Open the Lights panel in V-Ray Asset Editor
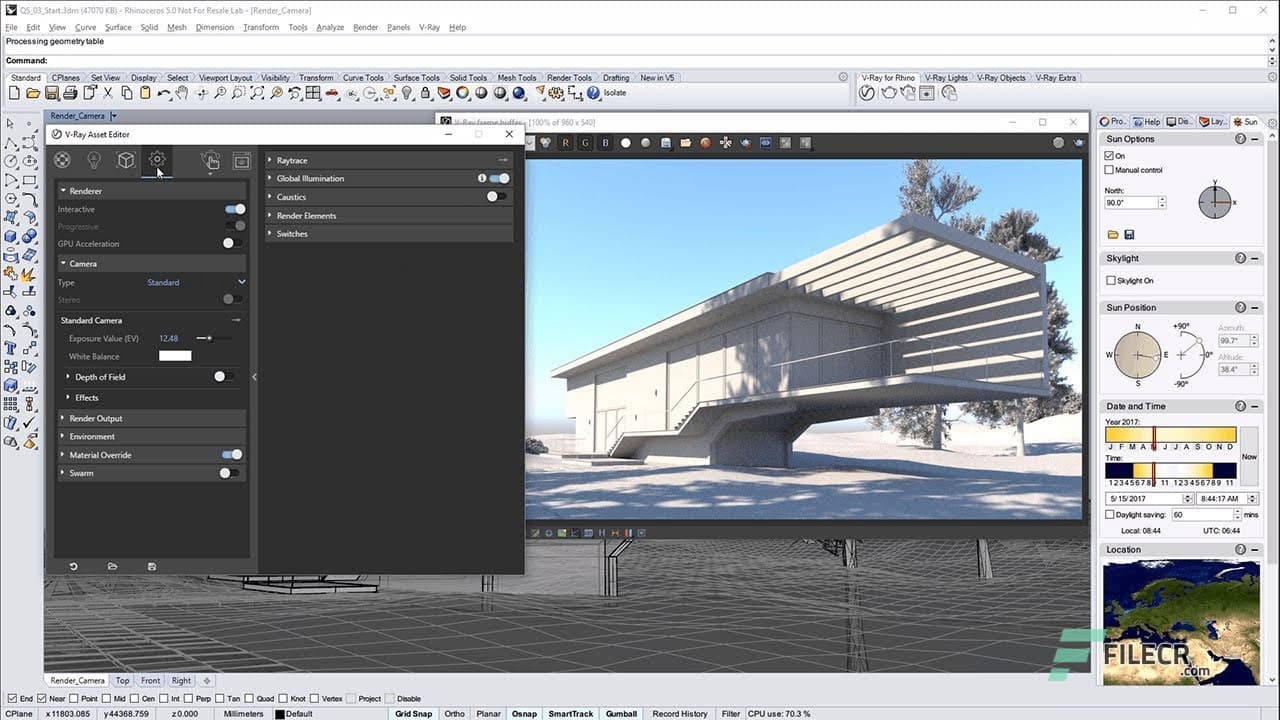1280x720 pixels. click(x=94, y=160)
